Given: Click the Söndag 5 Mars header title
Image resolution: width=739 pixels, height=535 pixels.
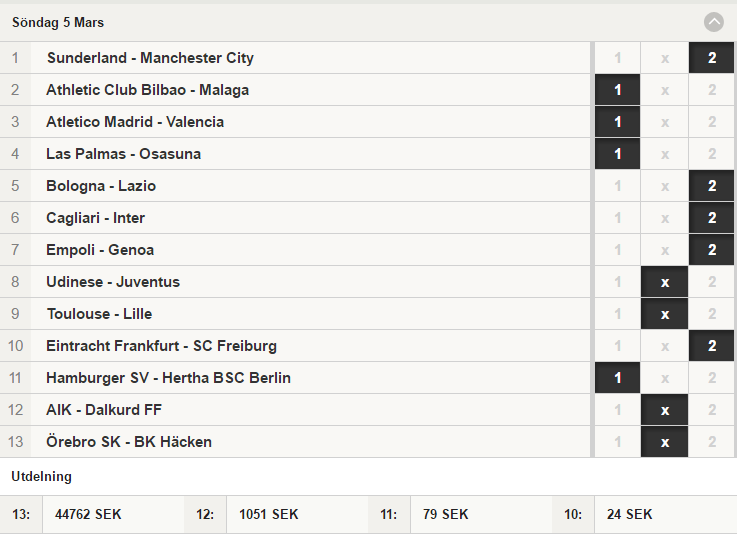Looking at the screenshot, I should click(x=58, y=23).
